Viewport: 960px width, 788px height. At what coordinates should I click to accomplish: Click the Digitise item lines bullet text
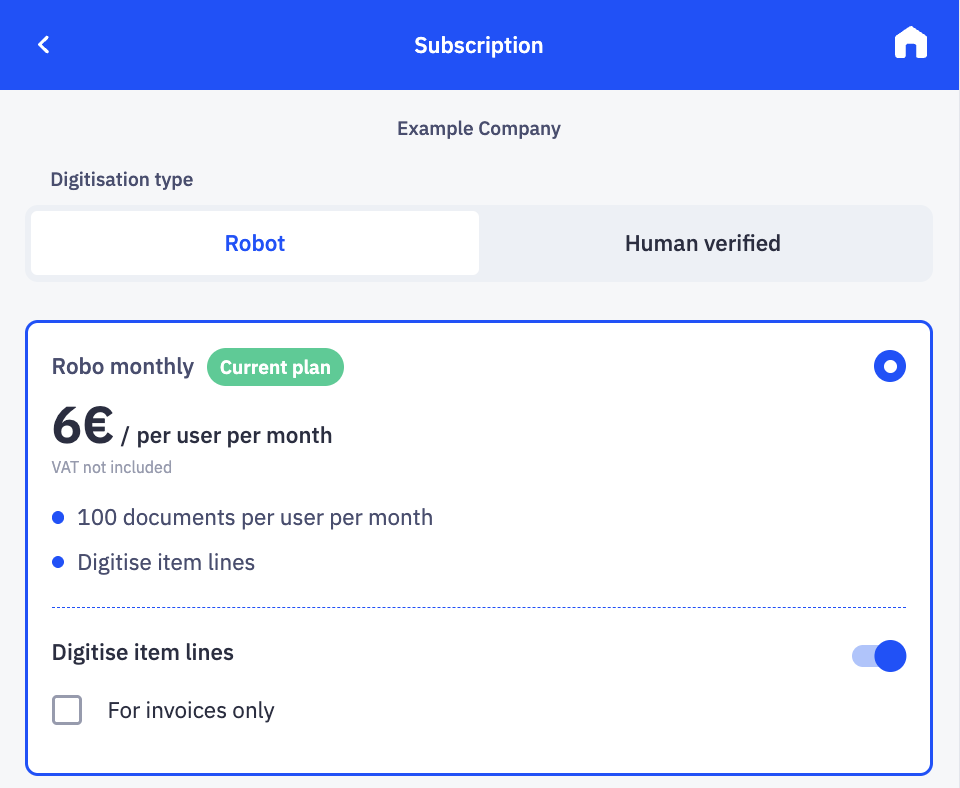pos(166,562)
